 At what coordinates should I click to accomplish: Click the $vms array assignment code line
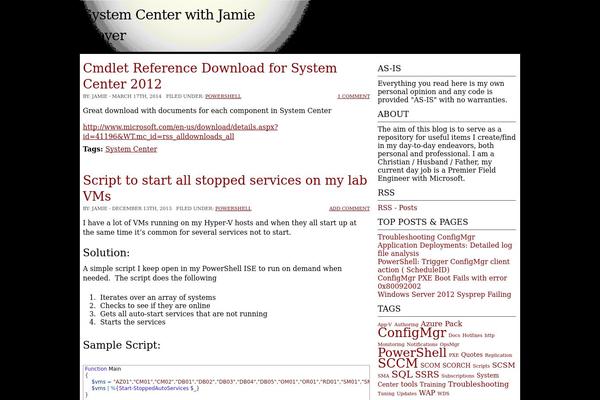(x=230, y=382)
